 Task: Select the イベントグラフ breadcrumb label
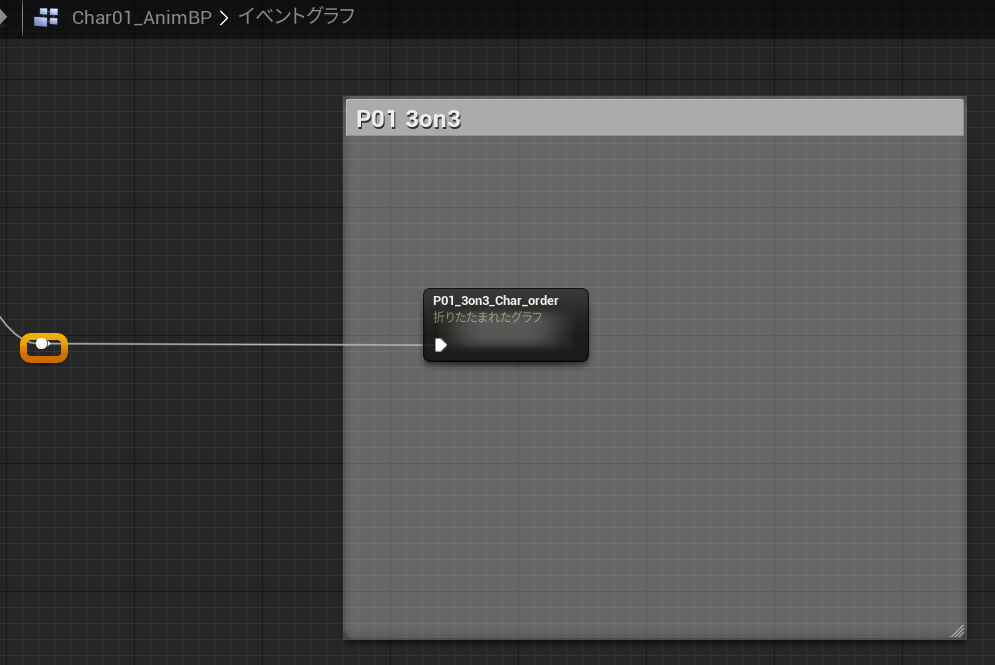(296, 16)
